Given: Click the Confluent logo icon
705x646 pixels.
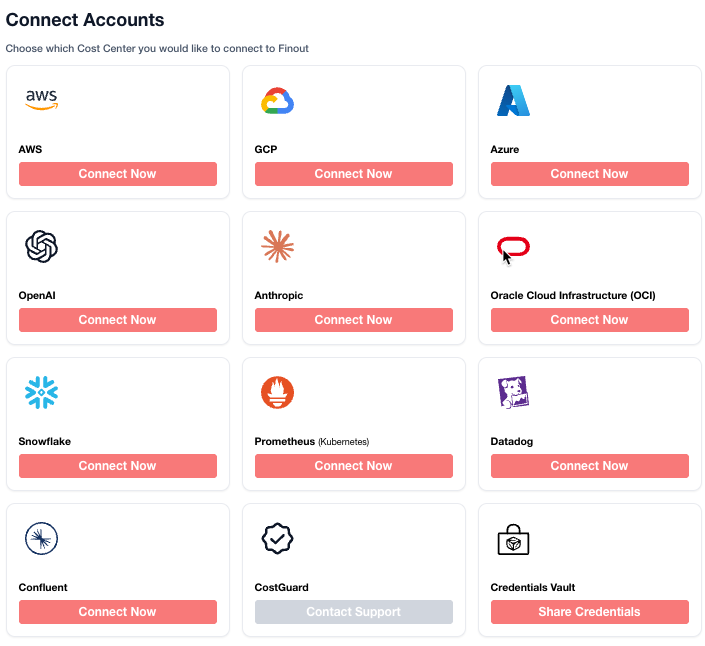Looking at the screenshot, I should pos(41,538).
